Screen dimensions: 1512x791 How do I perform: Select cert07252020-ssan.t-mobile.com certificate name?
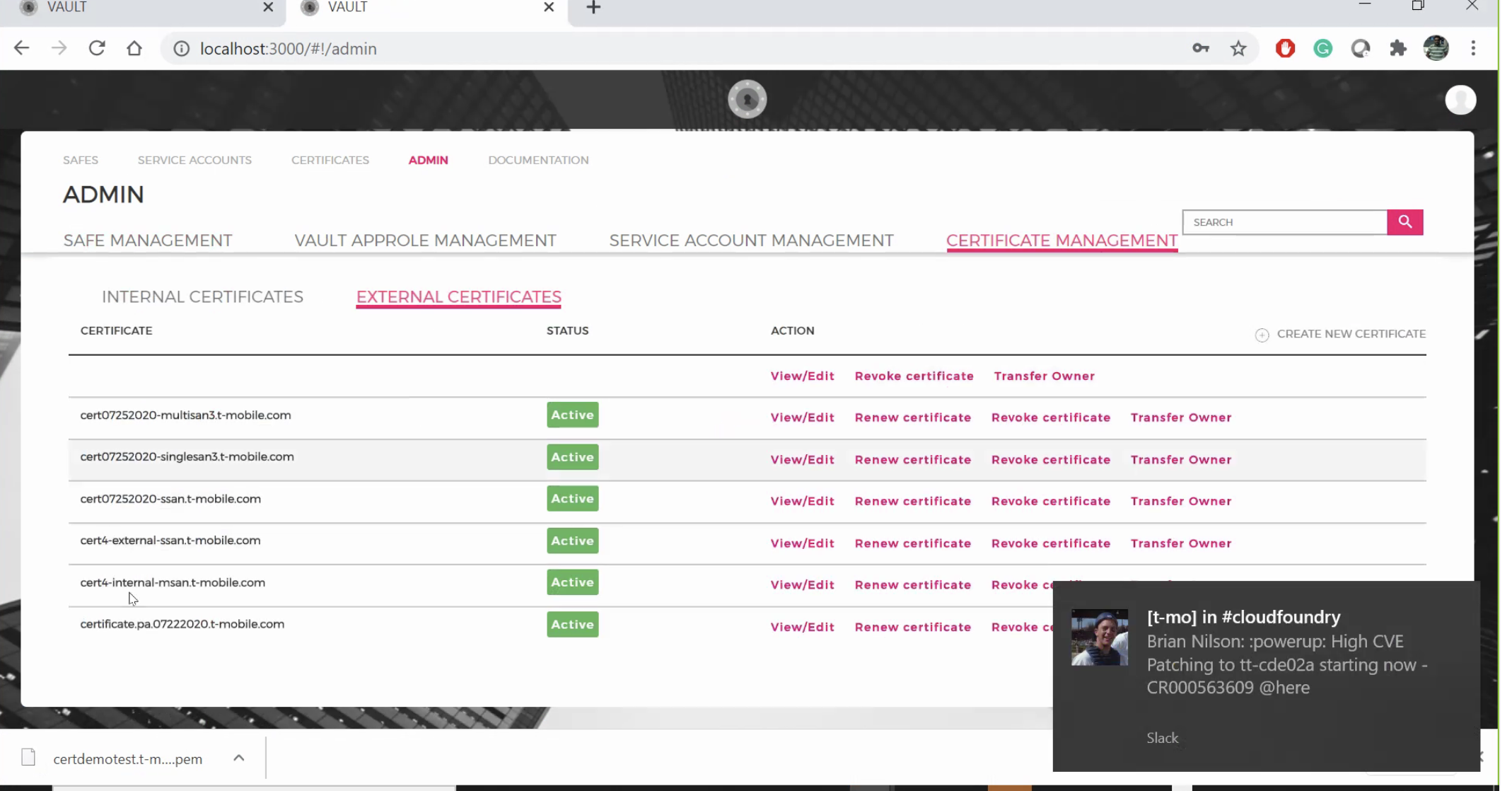tap(170, 499)
